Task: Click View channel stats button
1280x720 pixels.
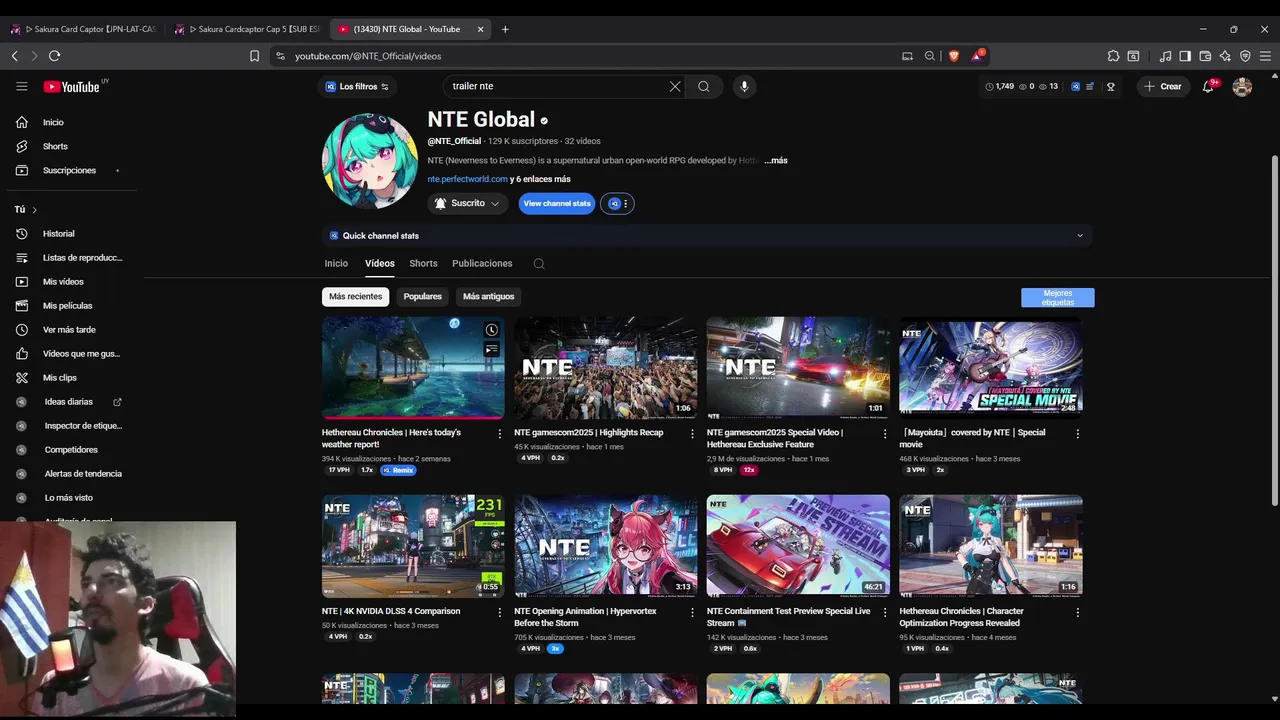Action: [557, 203]
